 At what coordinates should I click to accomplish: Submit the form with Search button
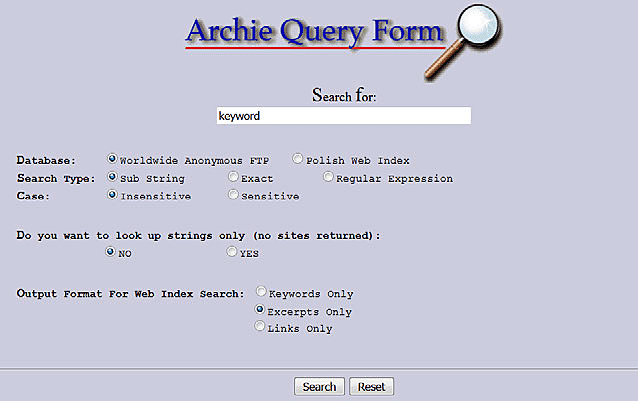[319, 386]
